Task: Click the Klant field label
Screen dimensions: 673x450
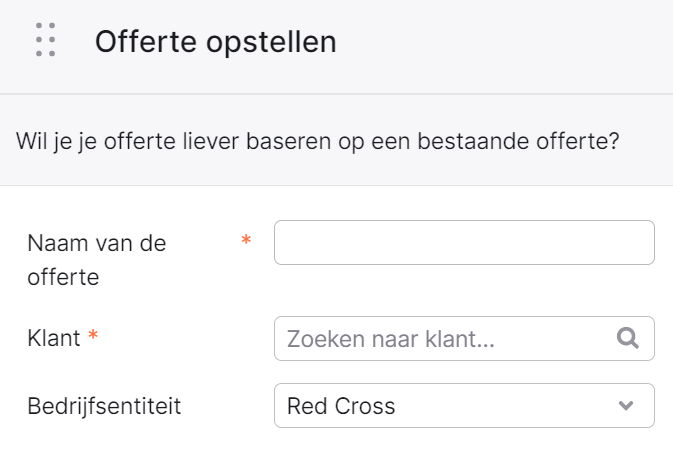Action: (54, 338)
